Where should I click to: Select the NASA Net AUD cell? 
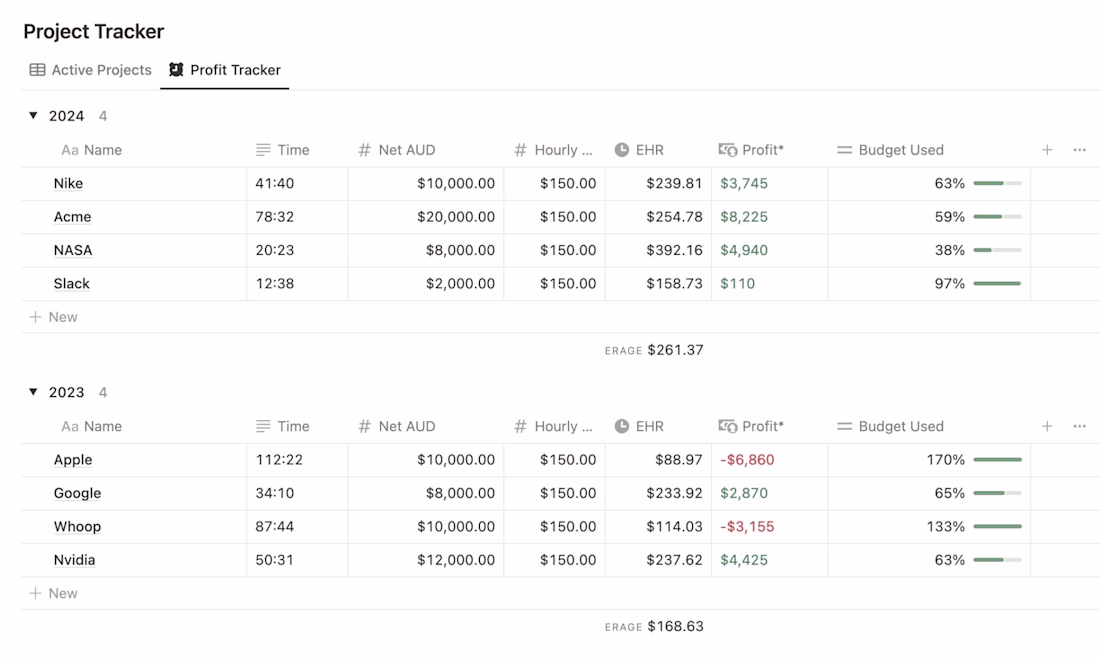[x=426, y=250]
